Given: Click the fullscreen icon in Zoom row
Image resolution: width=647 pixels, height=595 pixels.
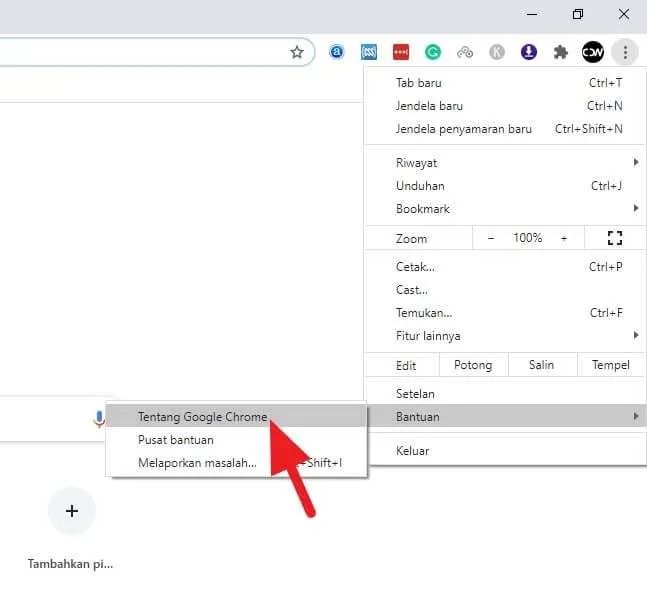Looking at the screenshot, I should 615,238.
